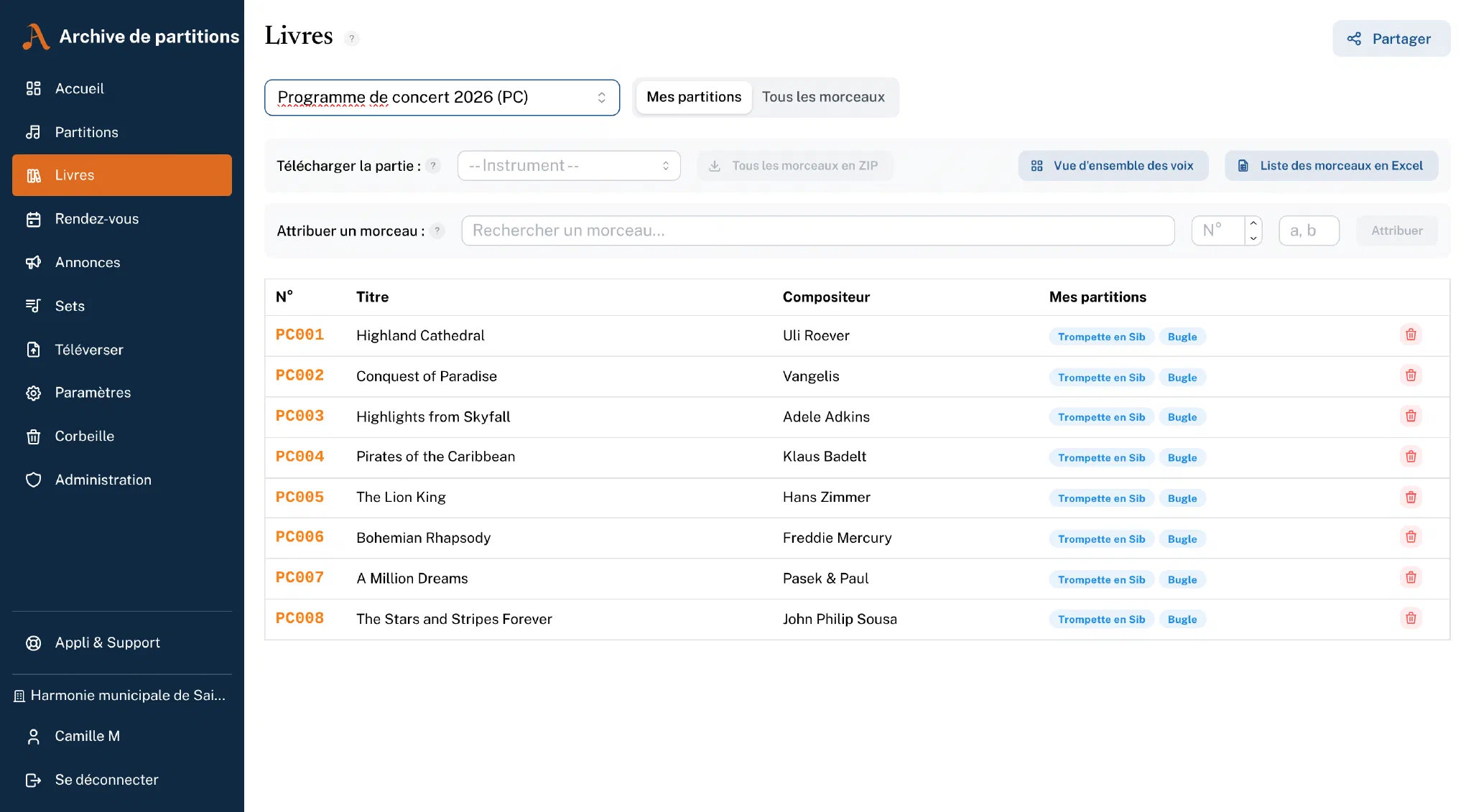1471x812 pixels.
Task: Expand the Instrument dropdown
Action: pyautogui.click(x=569, y=166)
